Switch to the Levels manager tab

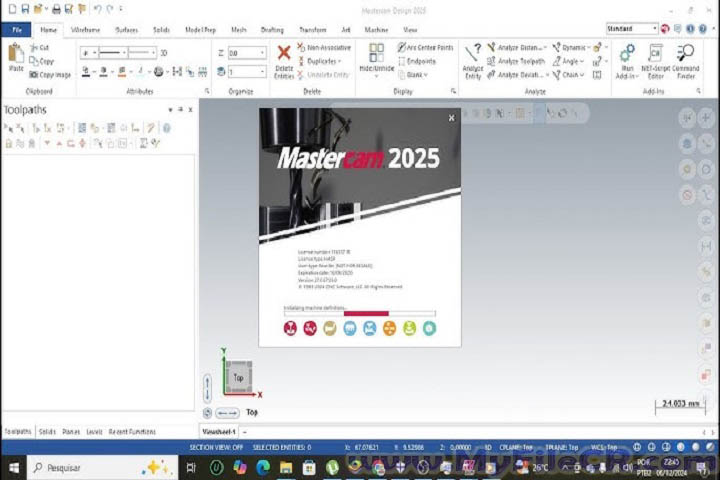coord(94,432)
